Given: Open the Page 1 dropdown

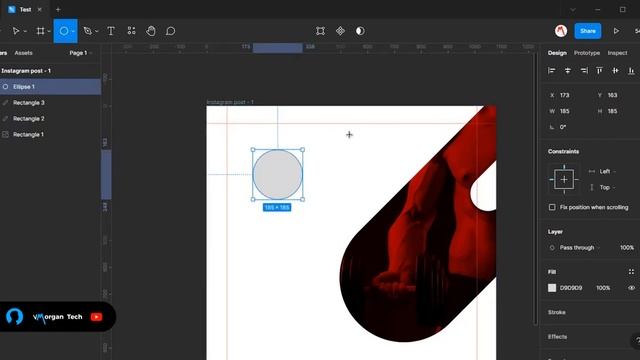Looking at the screenshot, I should coord(80,53).
